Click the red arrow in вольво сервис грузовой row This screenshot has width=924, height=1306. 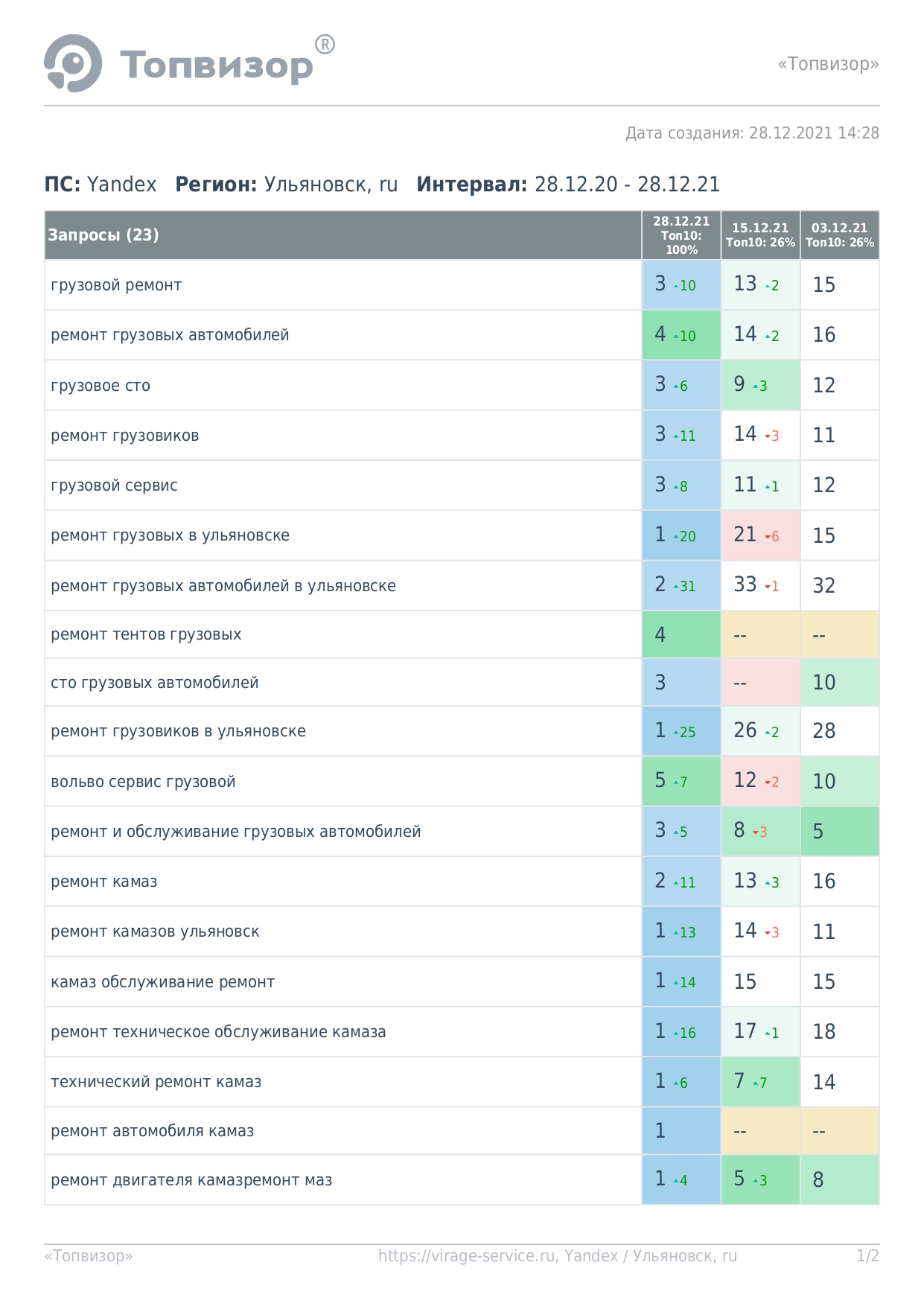[x=768, y=783]
